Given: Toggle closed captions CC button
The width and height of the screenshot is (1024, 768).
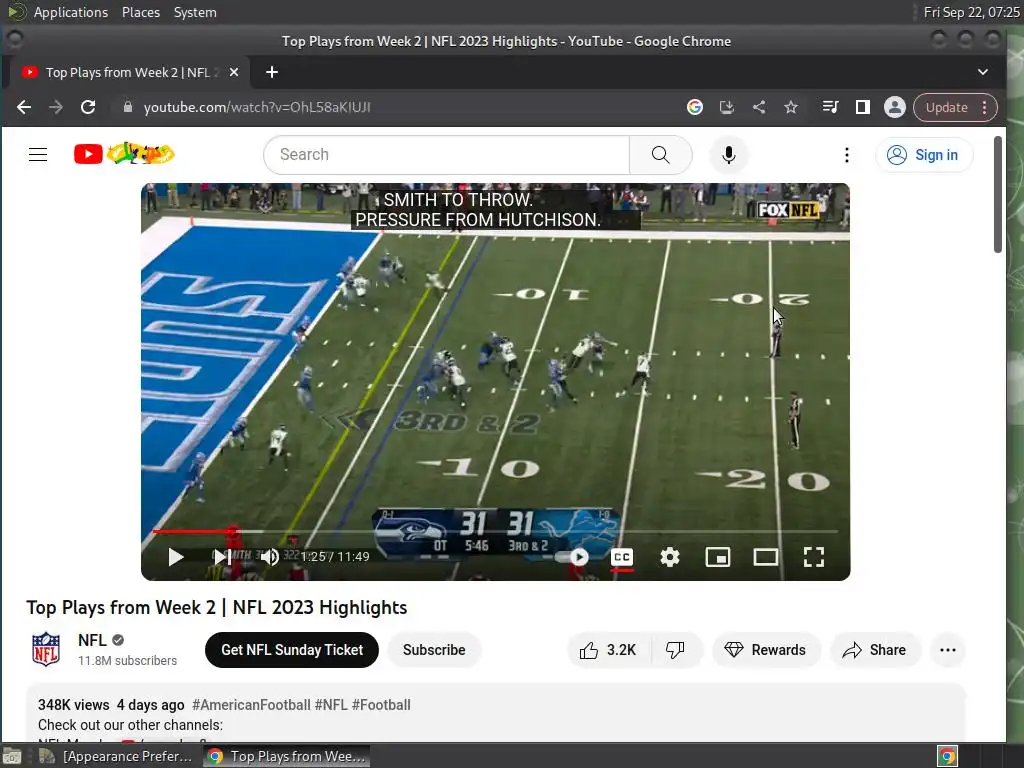Looking at the screenshot, I should (622, 557).
